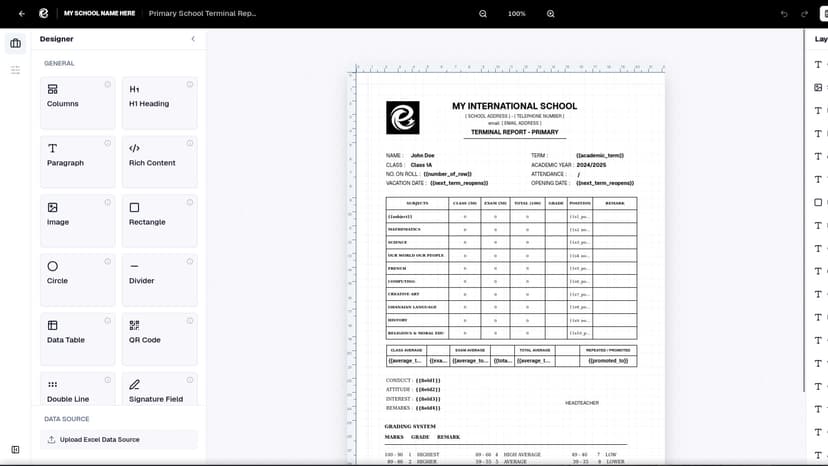Click the horizontal ruler above the page
Screen dimensions: 828x466
[x=510, y=69]
